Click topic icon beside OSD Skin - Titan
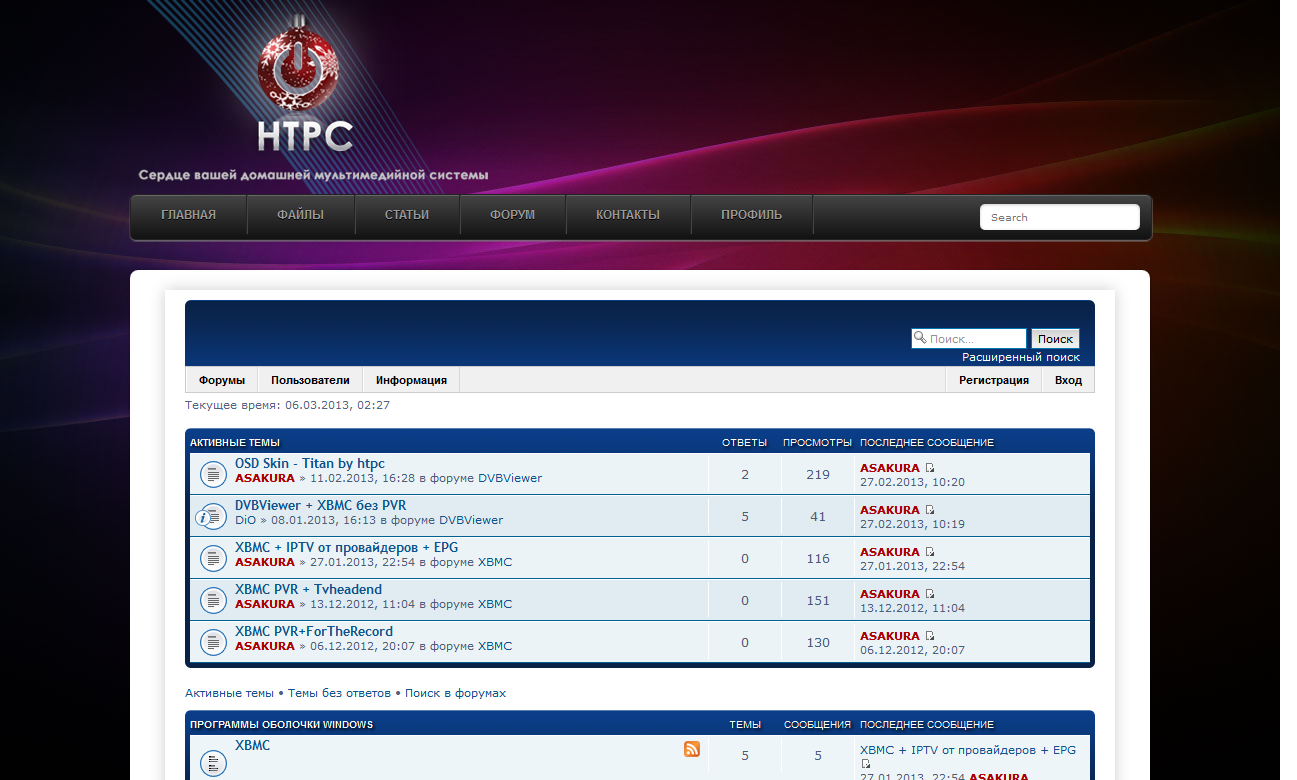Screen dimensions: 1297x780 [213, 474]
